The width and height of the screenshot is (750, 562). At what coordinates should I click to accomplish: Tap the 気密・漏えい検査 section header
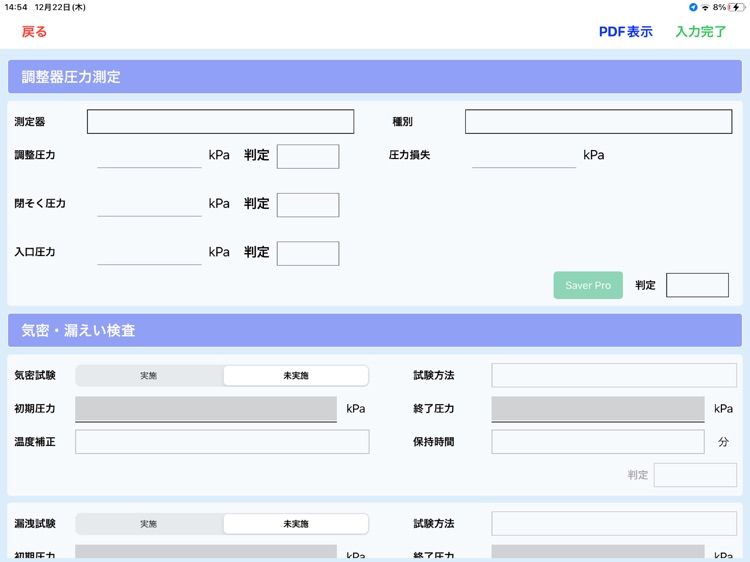375,330
